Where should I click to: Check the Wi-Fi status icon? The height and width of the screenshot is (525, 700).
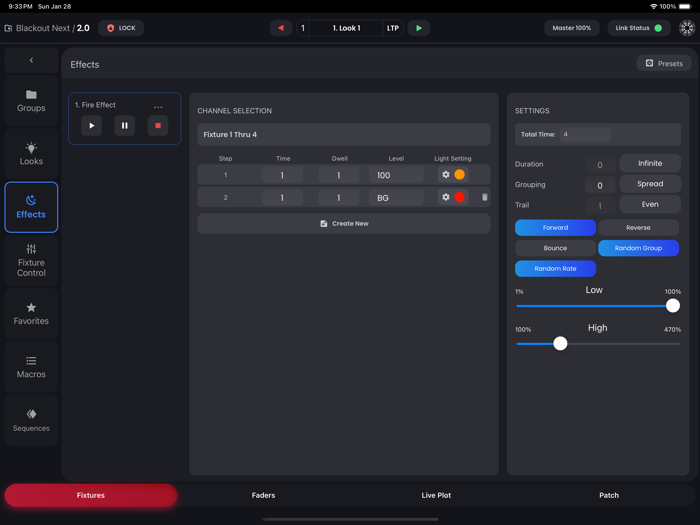click(654, 6)
